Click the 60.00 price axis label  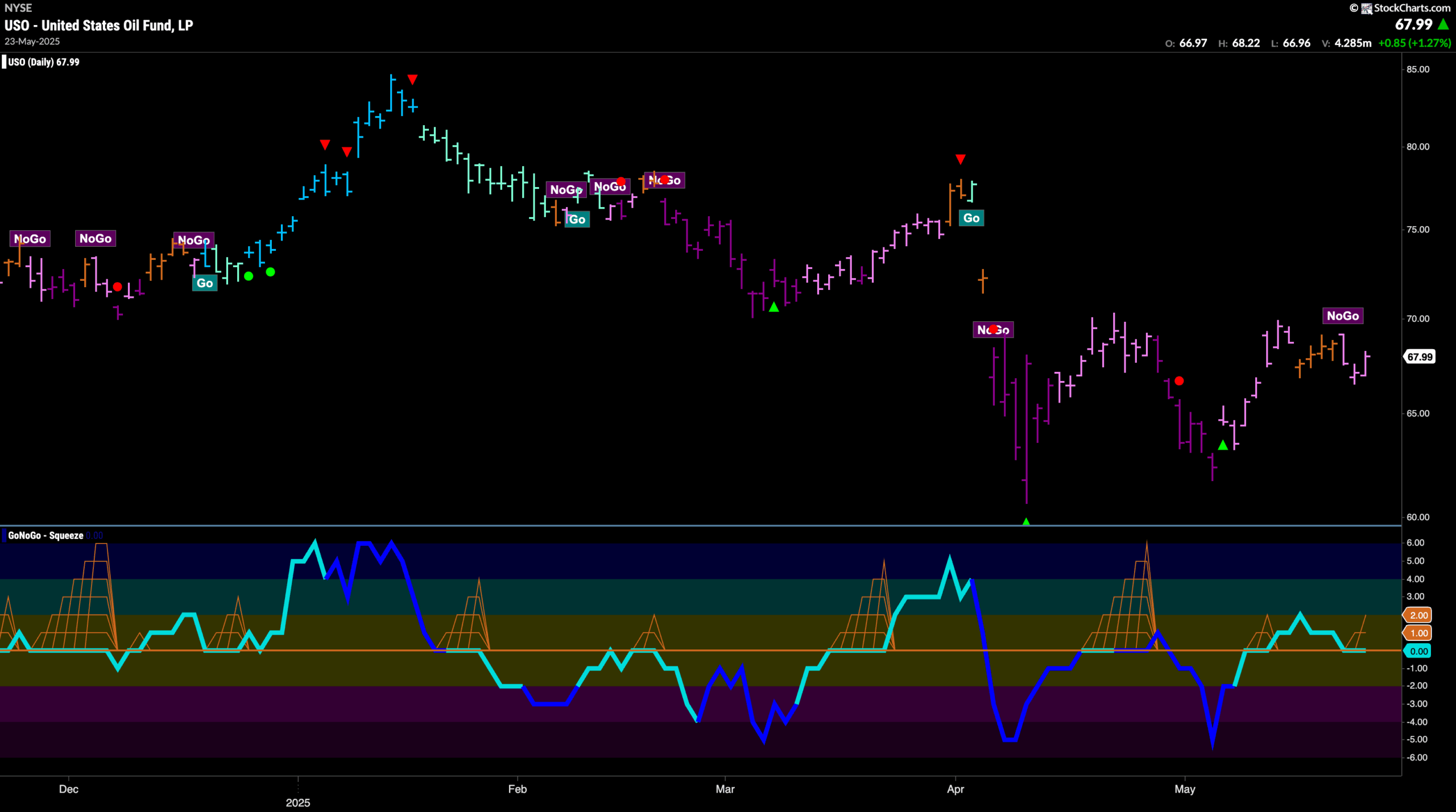point(1418,517)
